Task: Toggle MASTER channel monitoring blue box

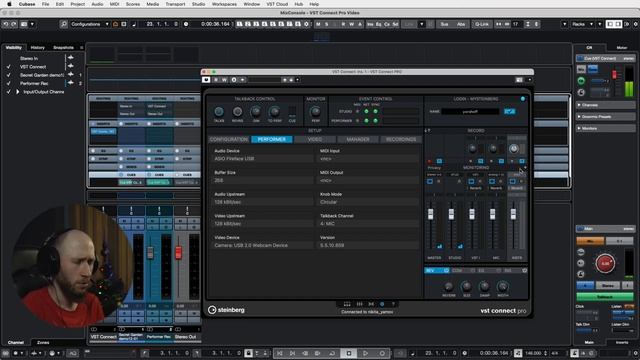Action: click(x=430, y=181)
